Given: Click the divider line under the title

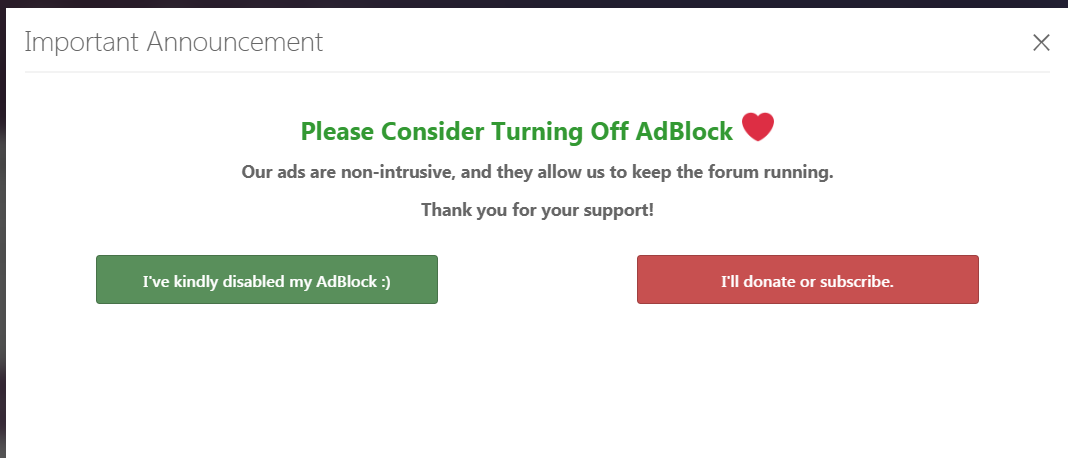Looking at the screenshot, I should point(537,72).
